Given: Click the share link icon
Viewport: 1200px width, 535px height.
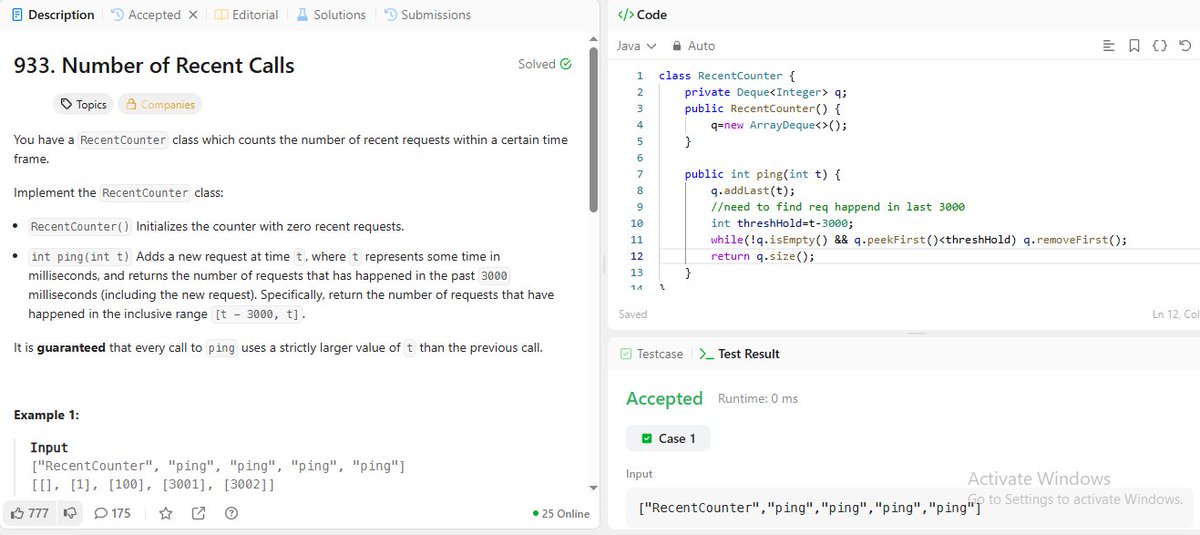Looking at the screenshot, I should [x=198, y=513].
